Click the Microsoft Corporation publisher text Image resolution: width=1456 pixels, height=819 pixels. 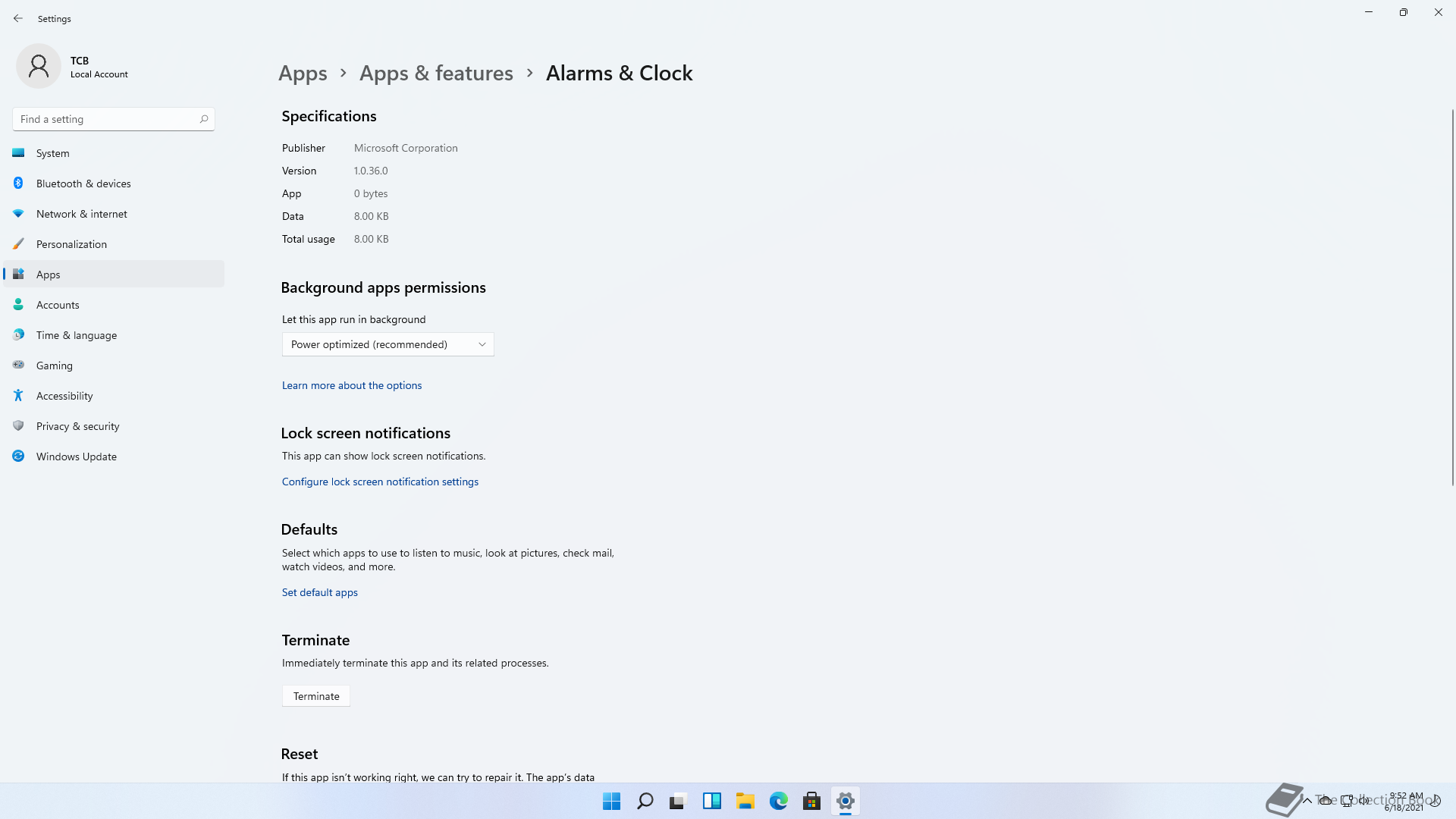(x=406, y=148)
